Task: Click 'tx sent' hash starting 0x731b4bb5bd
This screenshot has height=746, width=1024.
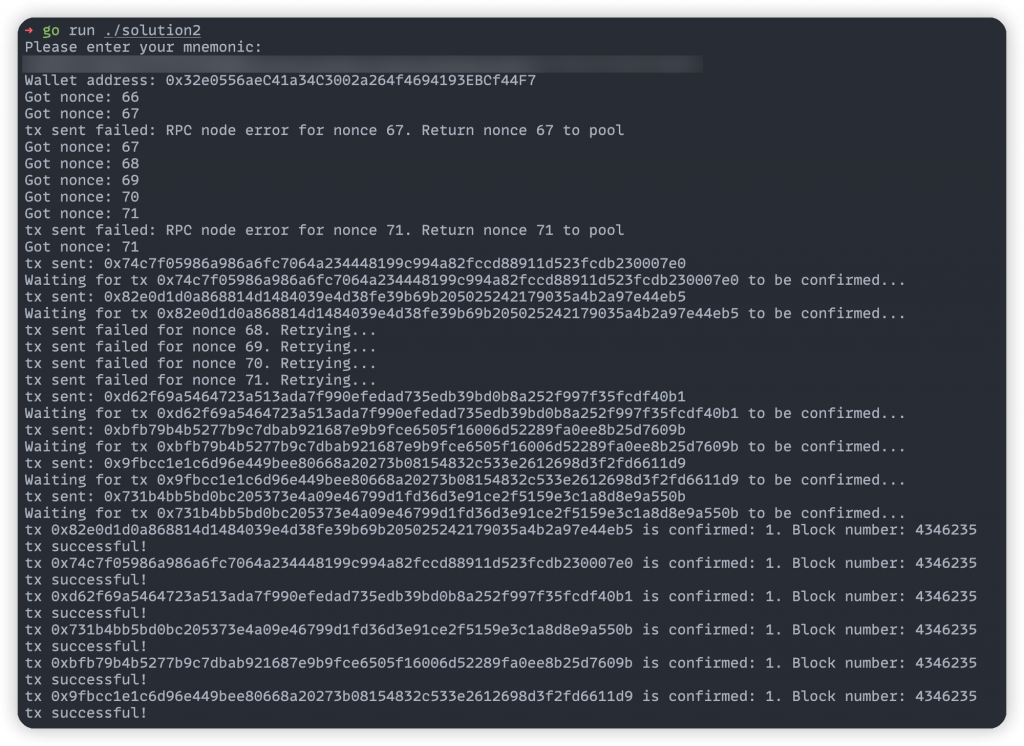Action: tap(395, 497)
